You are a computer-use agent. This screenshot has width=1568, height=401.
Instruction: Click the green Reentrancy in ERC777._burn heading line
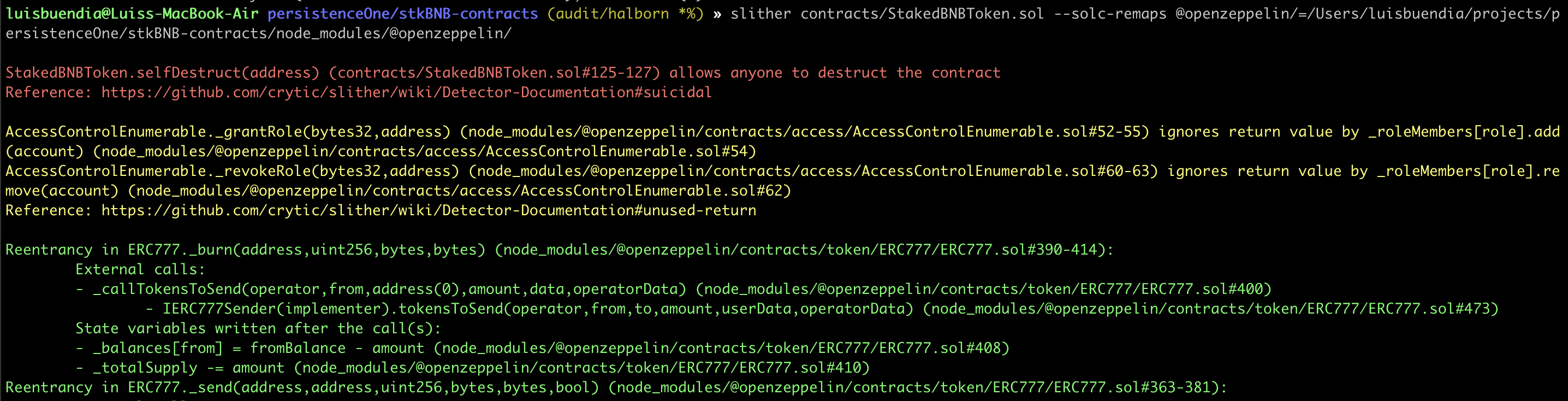(560, 250)
